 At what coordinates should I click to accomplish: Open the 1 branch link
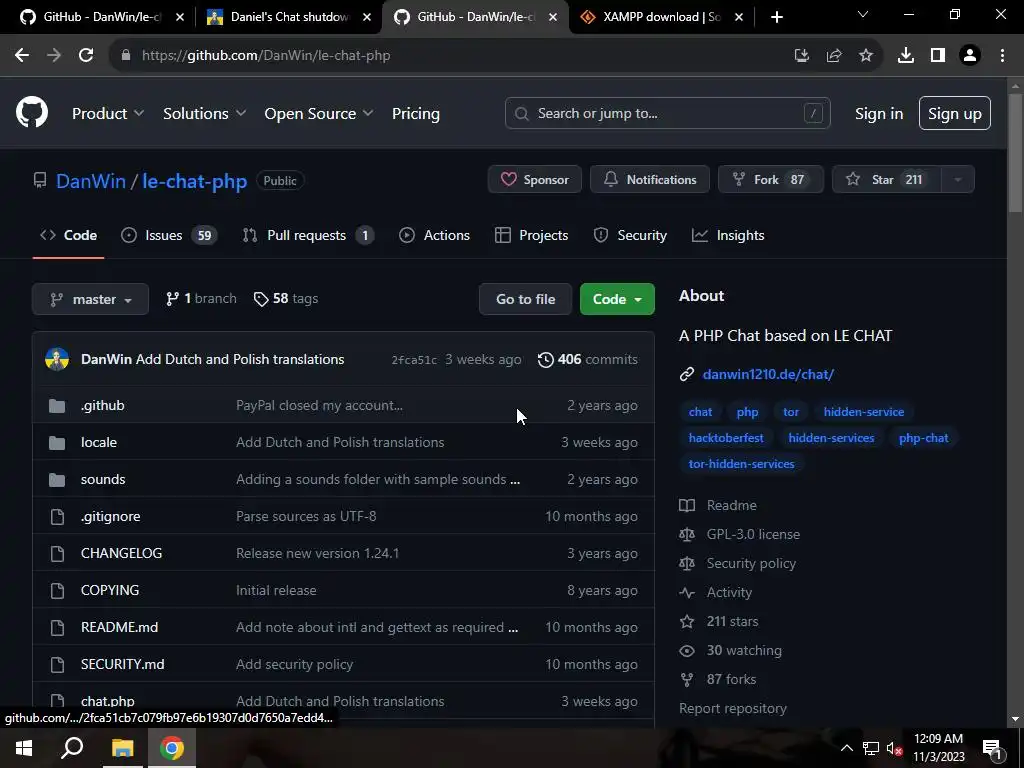click(x=201, y=298)
